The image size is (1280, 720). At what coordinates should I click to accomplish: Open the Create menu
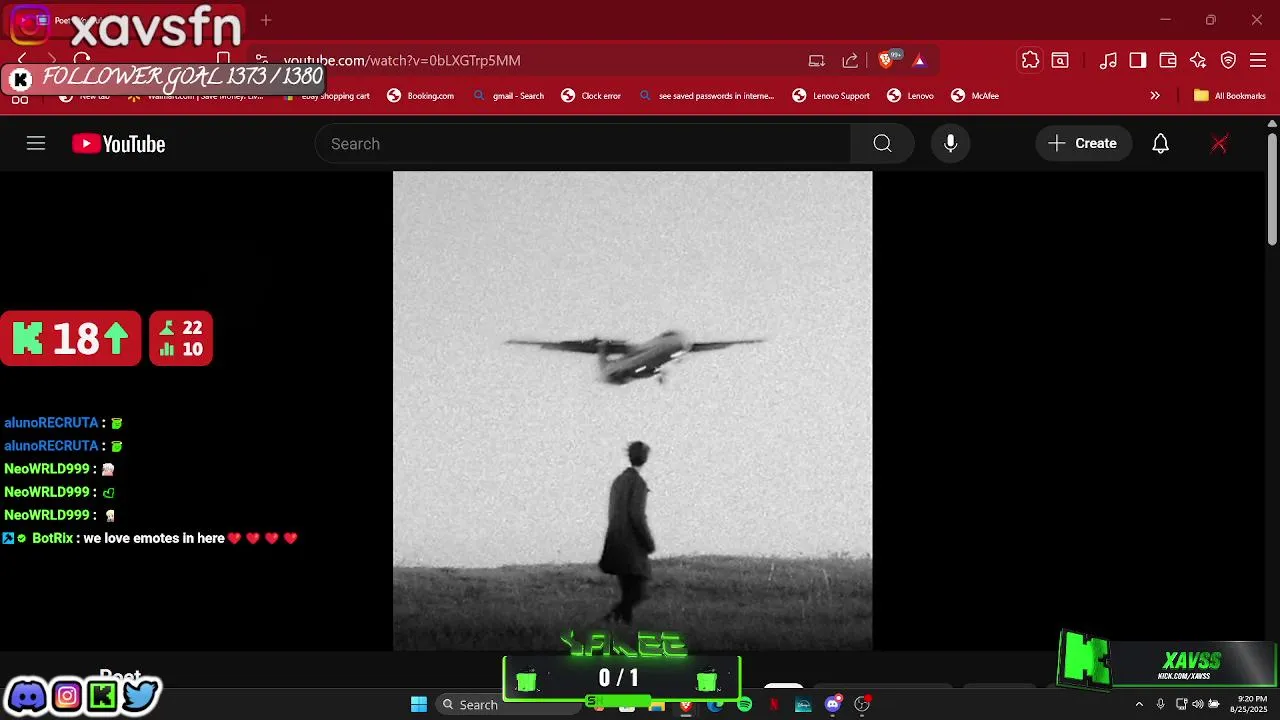1083,144
